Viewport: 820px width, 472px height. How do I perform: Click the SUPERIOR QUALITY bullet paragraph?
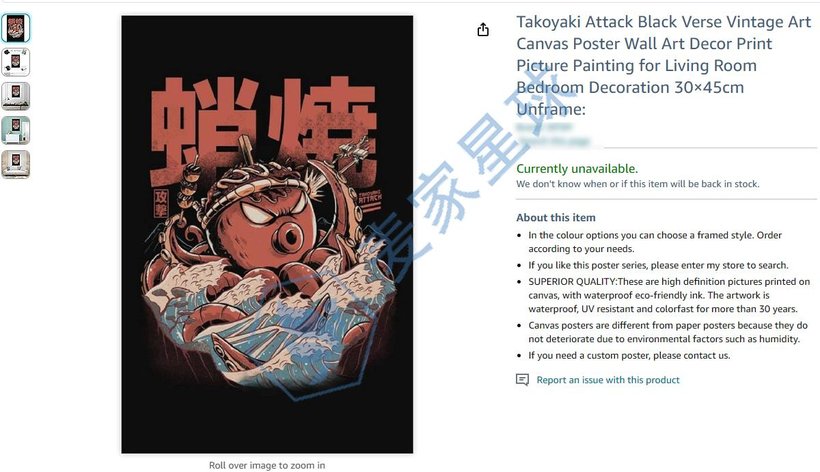click(669, 295)
